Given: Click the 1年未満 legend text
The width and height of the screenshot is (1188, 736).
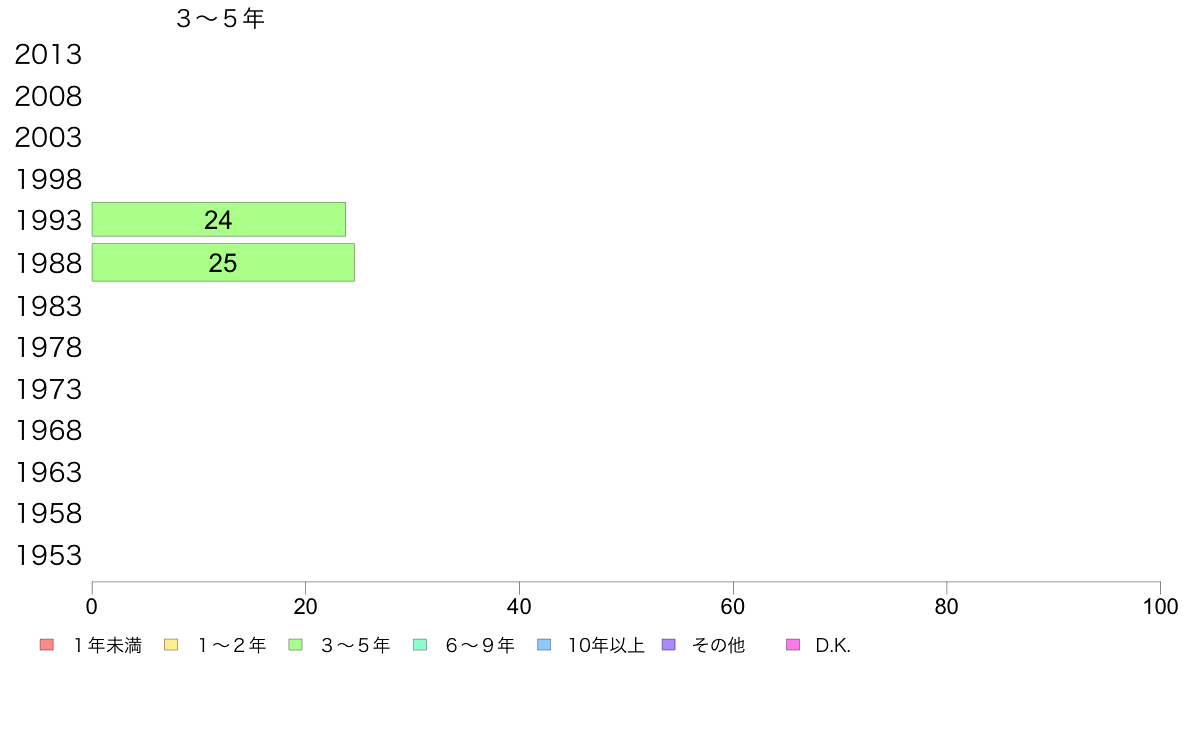Looking at the screenshot, I should (108, 646).
